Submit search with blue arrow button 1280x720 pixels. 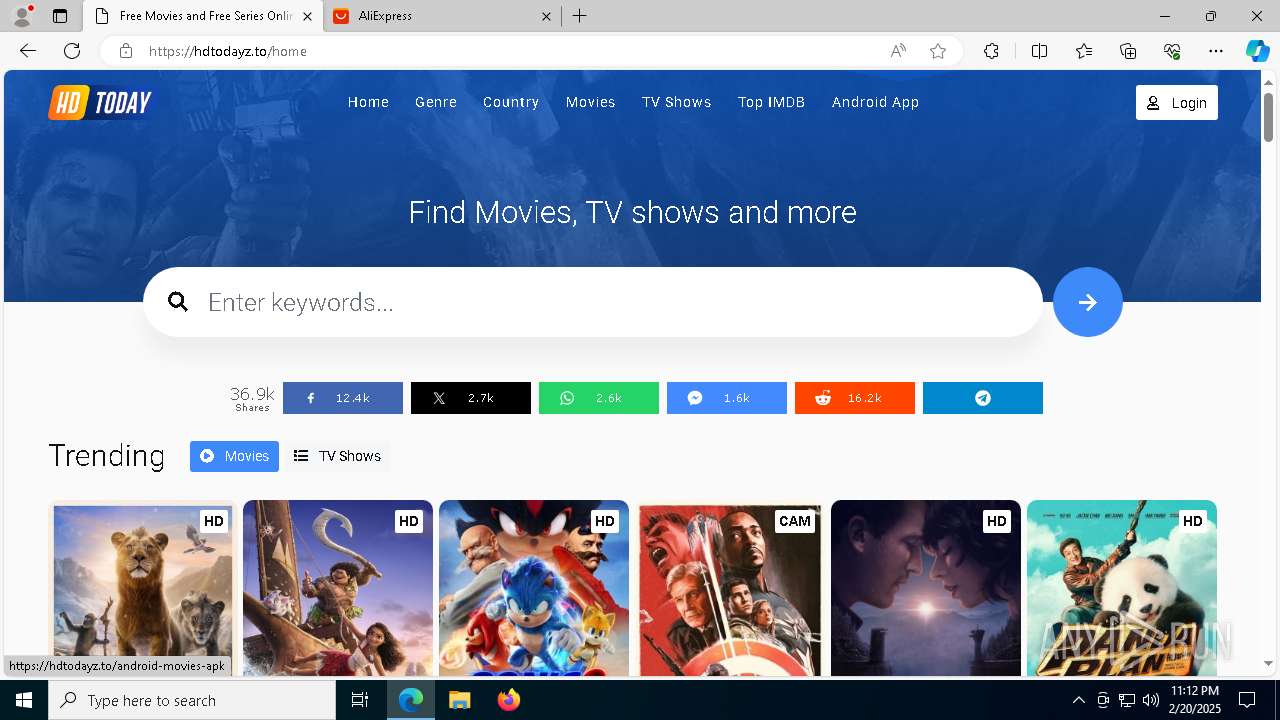[x=1087, y=302]
